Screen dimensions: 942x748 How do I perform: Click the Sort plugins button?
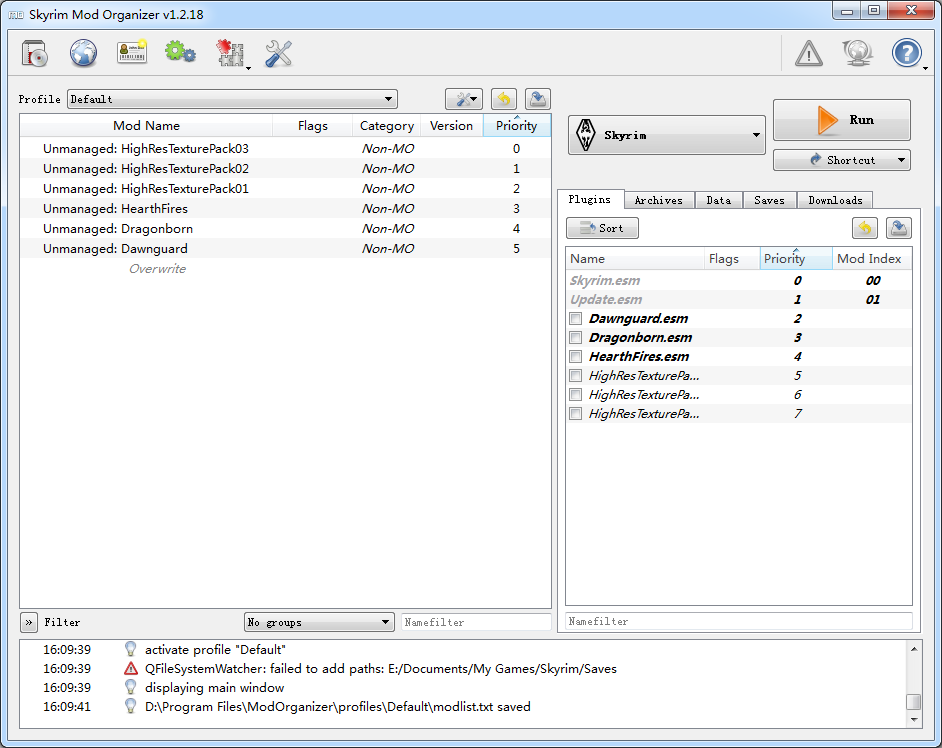pyautogui.click(x=602, y=228)
